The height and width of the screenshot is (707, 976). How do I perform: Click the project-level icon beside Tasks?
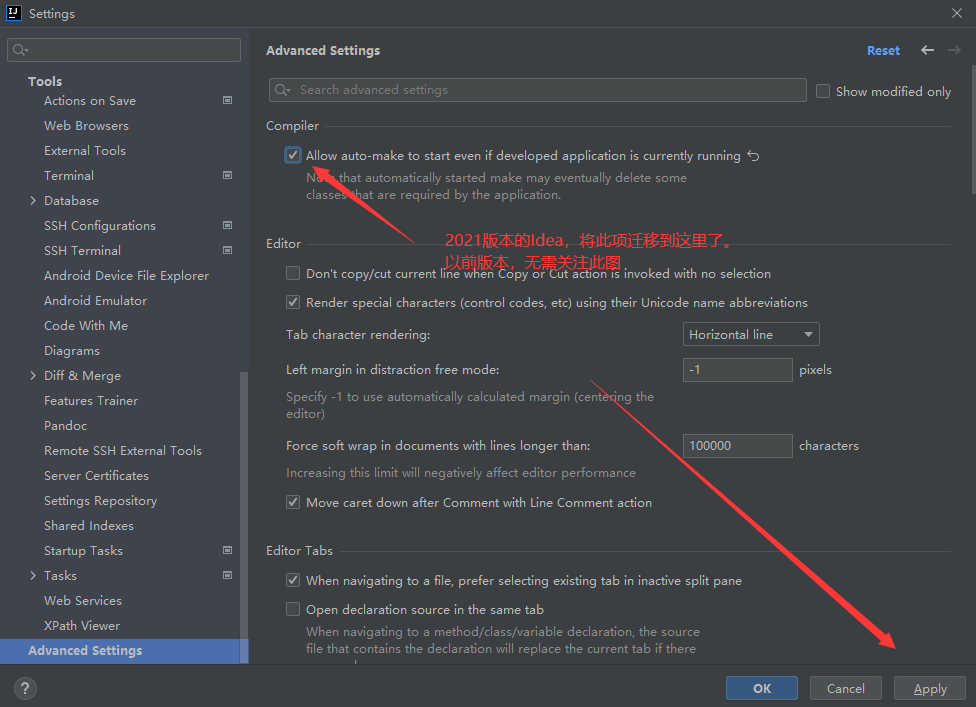(x=228, y=575)
